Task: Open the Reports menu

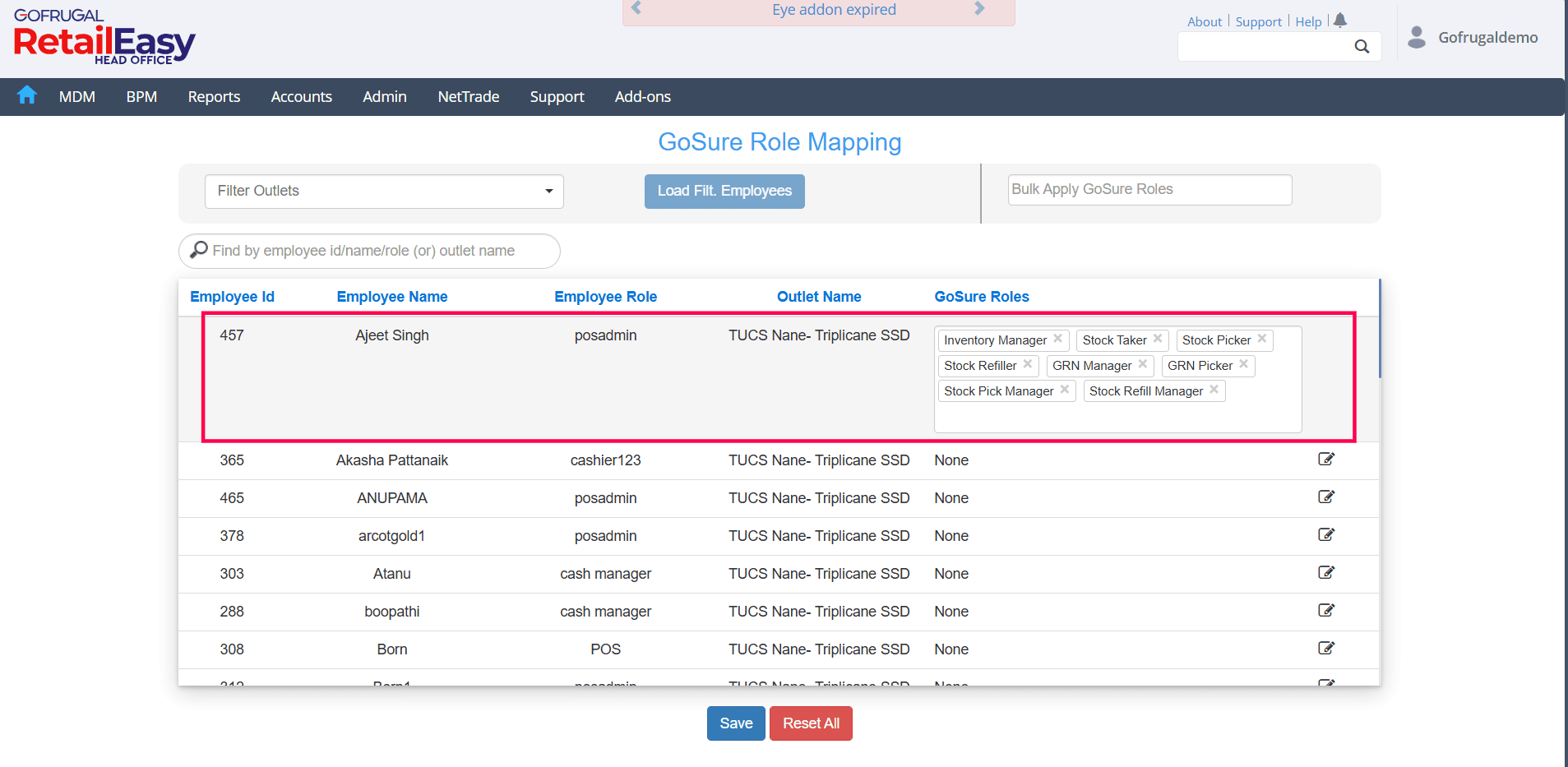Action: click(x=214, y=97)
